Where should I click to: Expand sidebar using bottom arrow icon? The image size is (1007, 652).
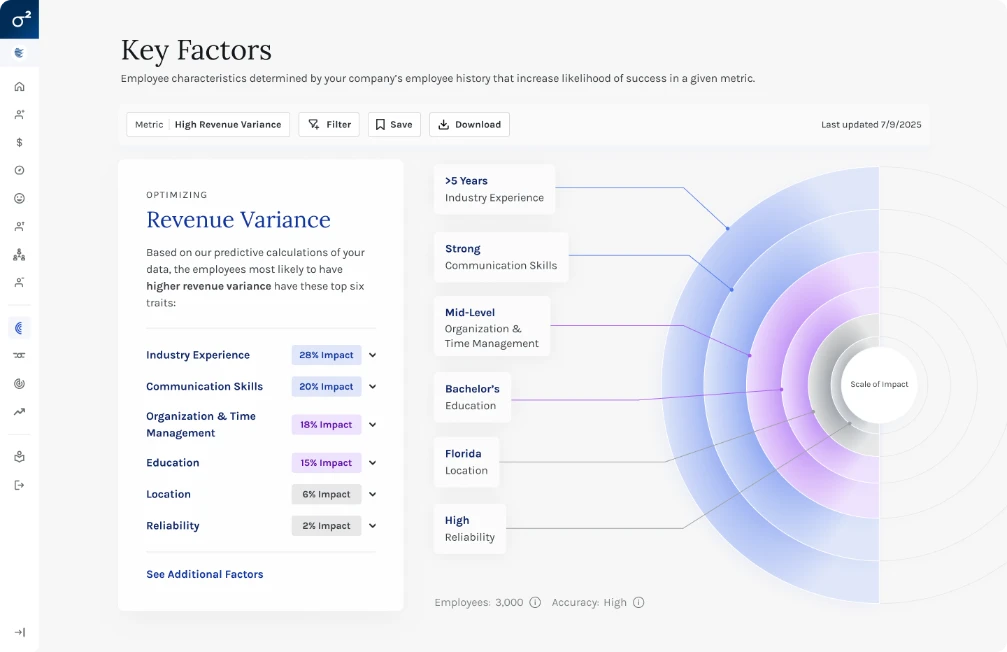point(20,632)
